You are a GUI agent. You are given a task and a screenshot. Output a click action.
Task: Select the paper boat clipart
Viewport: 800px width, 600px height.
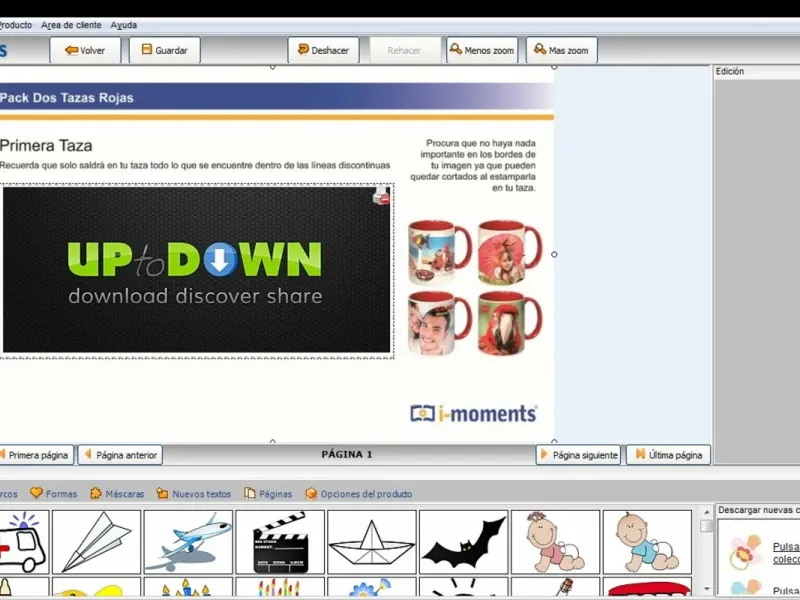click(x=372, y=542)
